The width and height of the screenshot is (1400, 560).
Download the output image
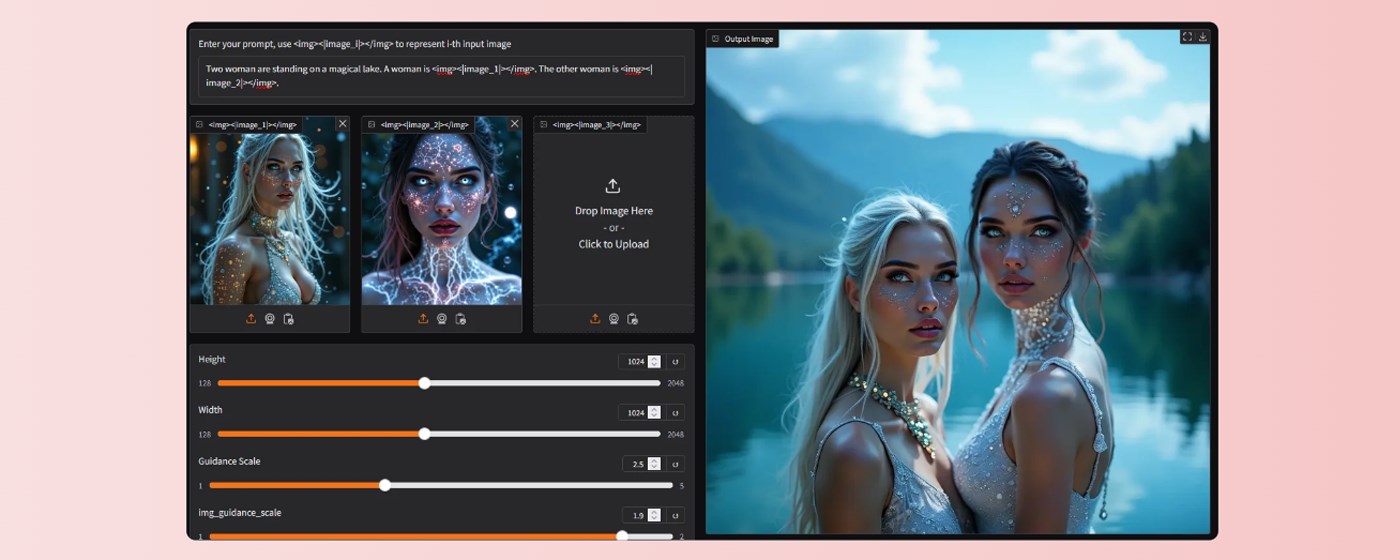click(1203, 37)
